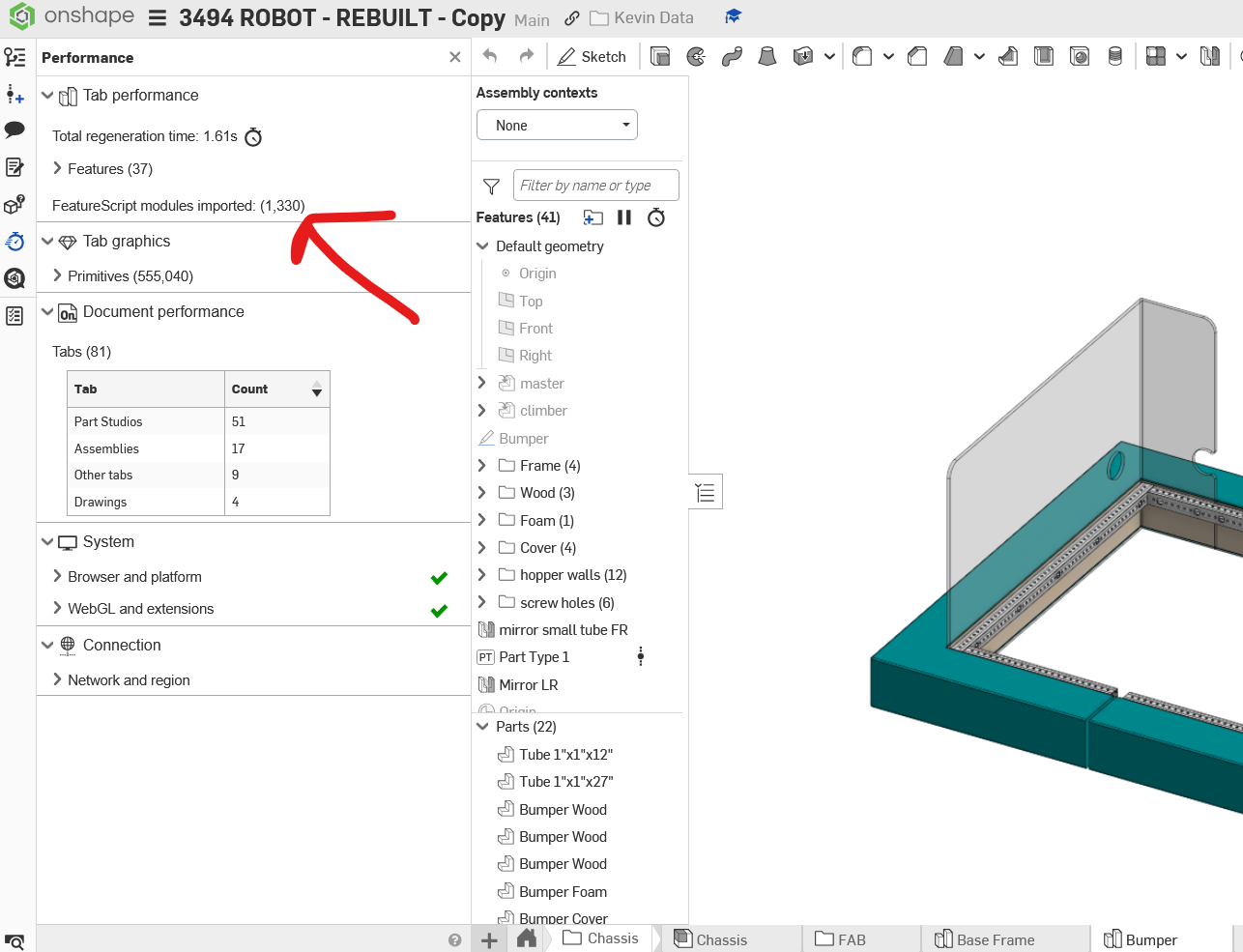Image resolution: width=1243 pixels, height=952 pixels.
Task: Click the Main branch label
Action: [532, 19]
